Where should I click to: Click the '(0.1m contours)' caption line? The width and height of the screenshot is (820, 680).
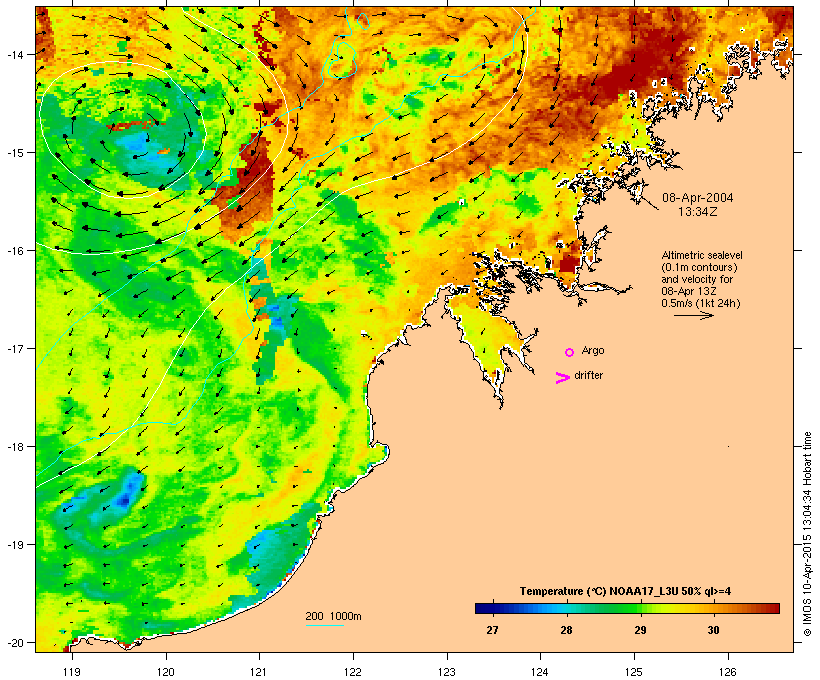tap(700, 267)
